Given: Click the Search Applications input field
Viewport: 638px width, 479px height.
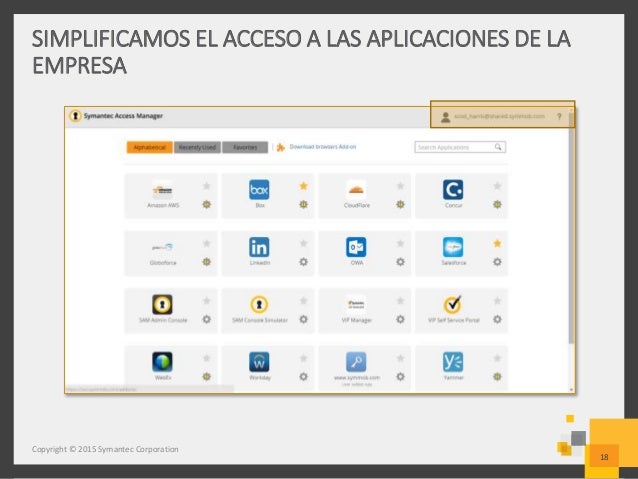Looking at the screenshot, I should tap(460, 147).
